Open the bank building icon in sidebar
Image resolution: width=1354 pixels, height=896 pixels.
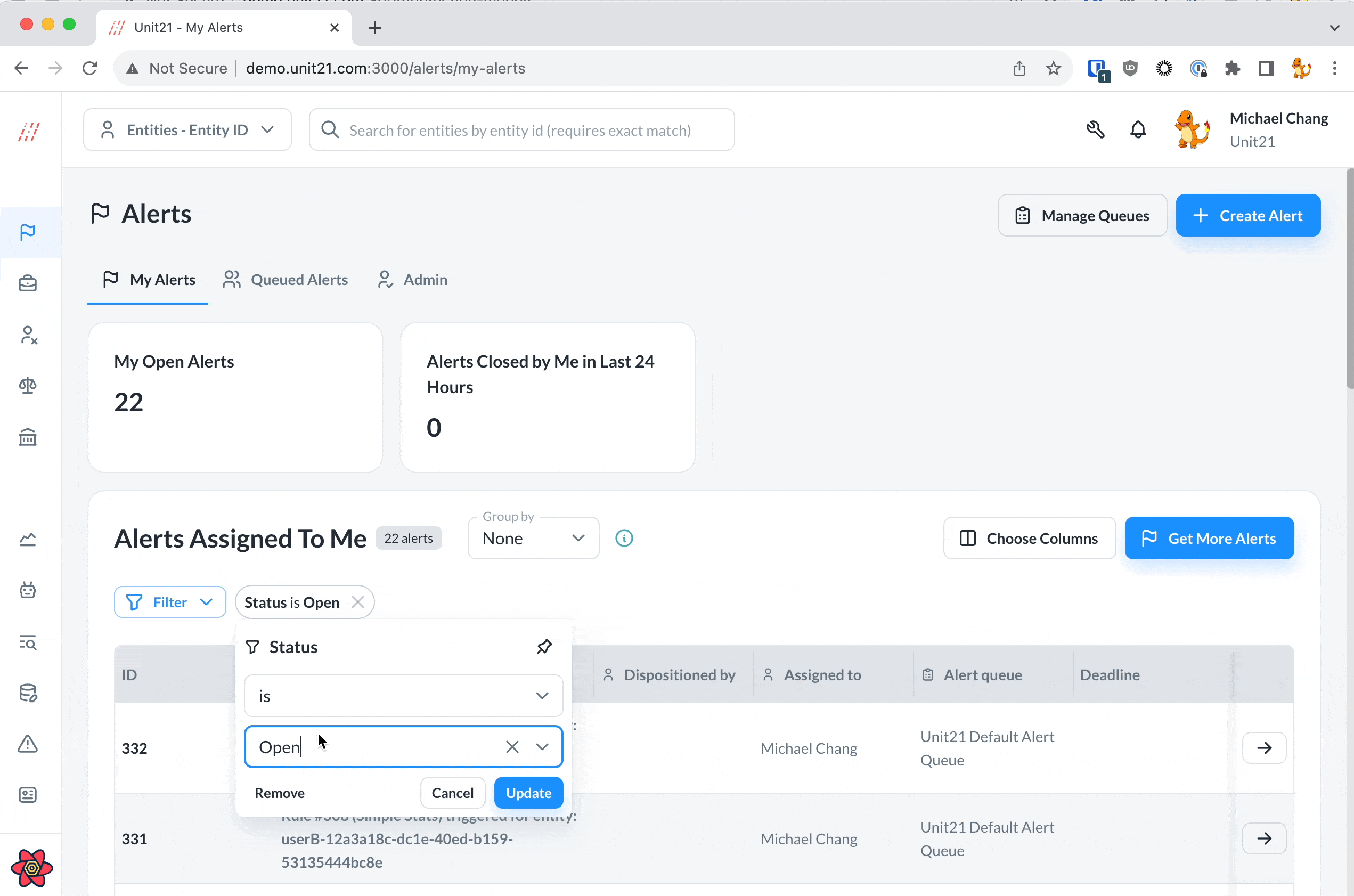coord(27,437)
